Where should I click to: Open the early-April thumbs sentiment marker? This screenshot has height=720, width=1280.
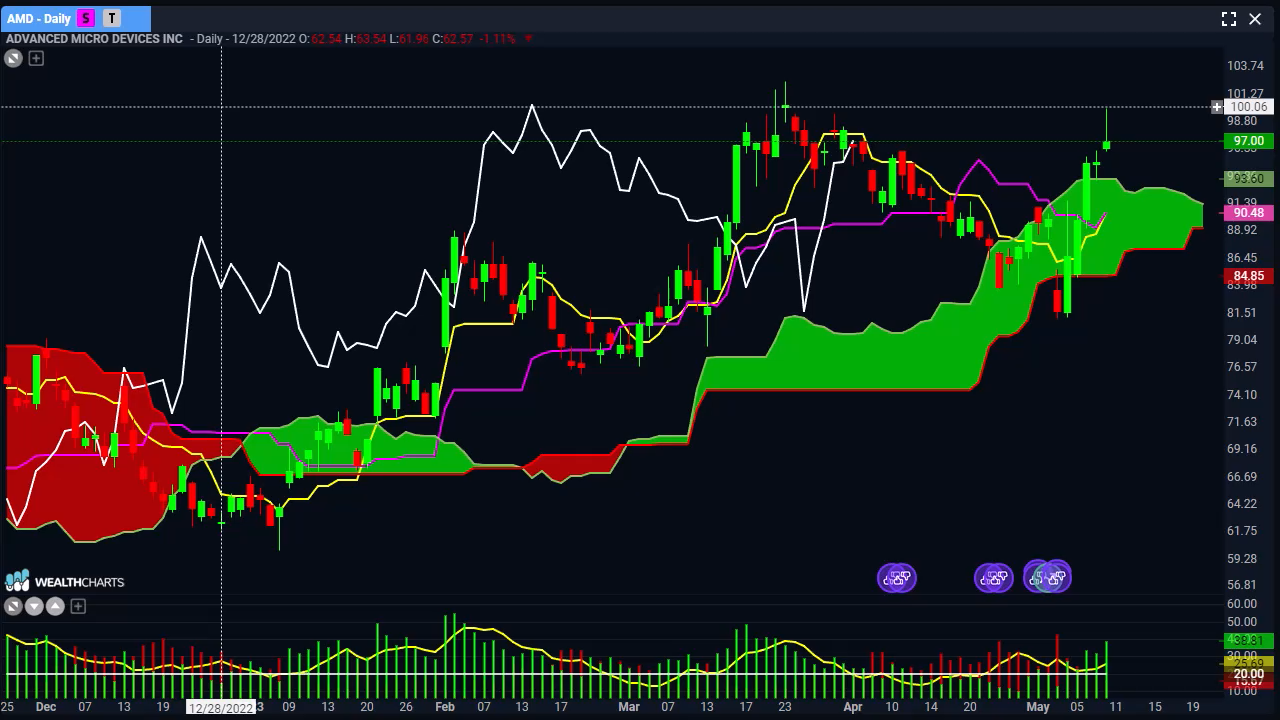[x=897, y=577]
